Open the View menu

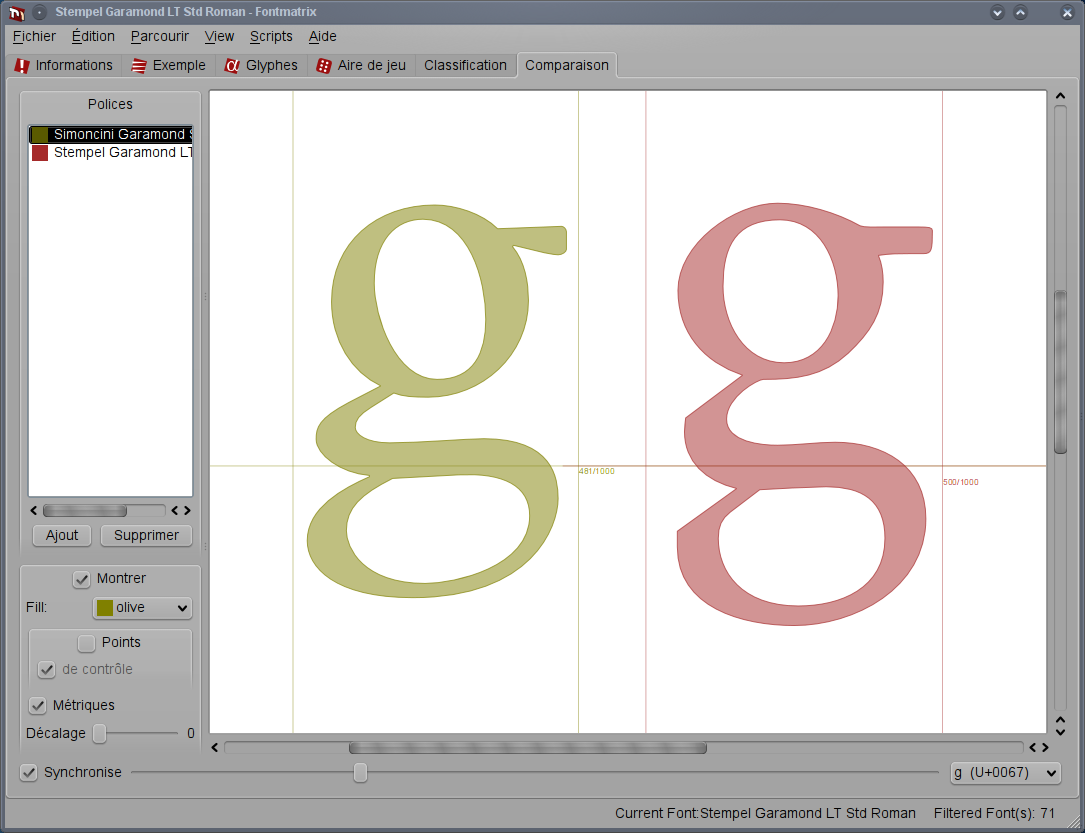click(x=219, y=36)
